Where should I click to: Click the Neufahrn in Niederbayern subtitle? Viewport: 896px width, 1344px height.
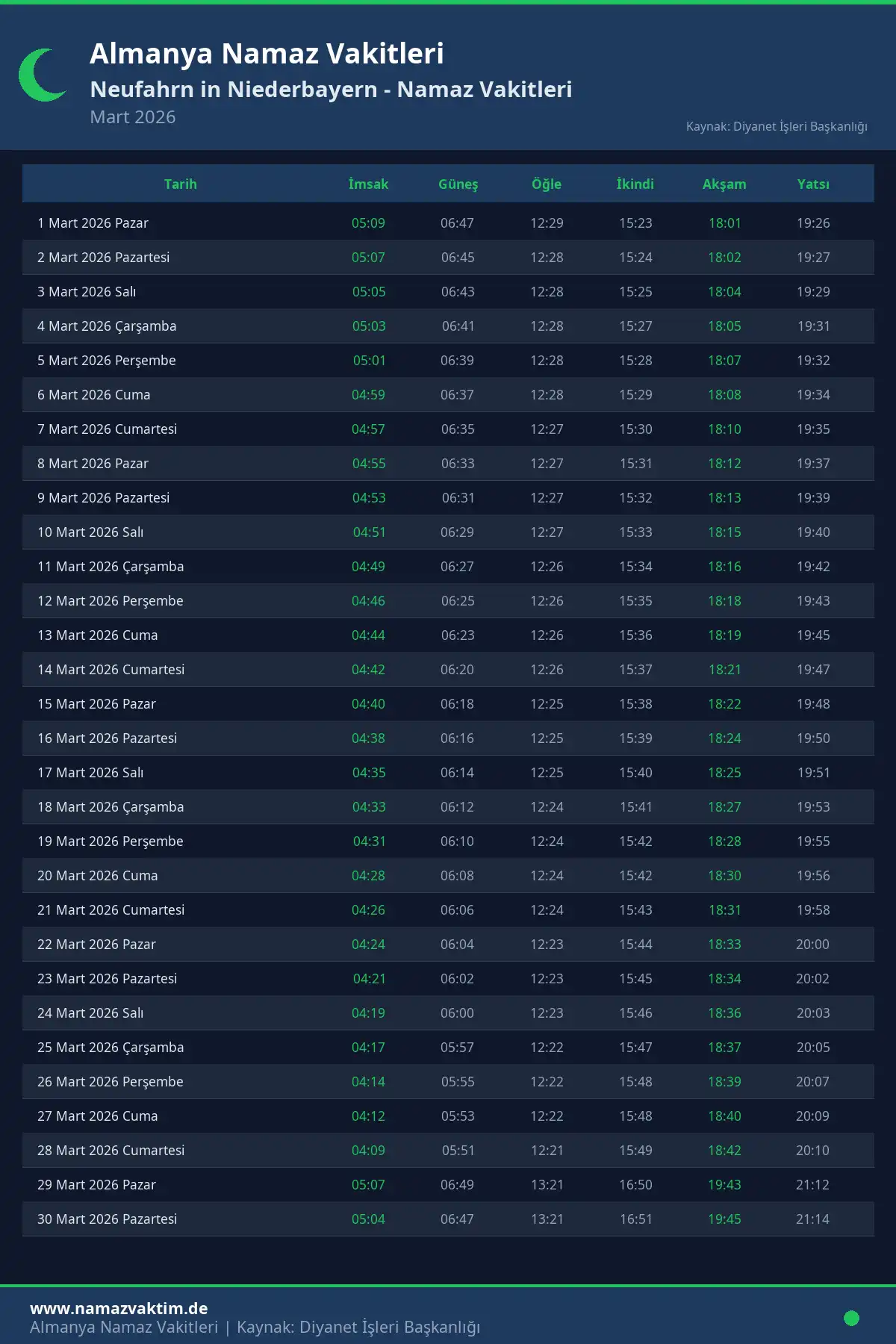point(331,90)
